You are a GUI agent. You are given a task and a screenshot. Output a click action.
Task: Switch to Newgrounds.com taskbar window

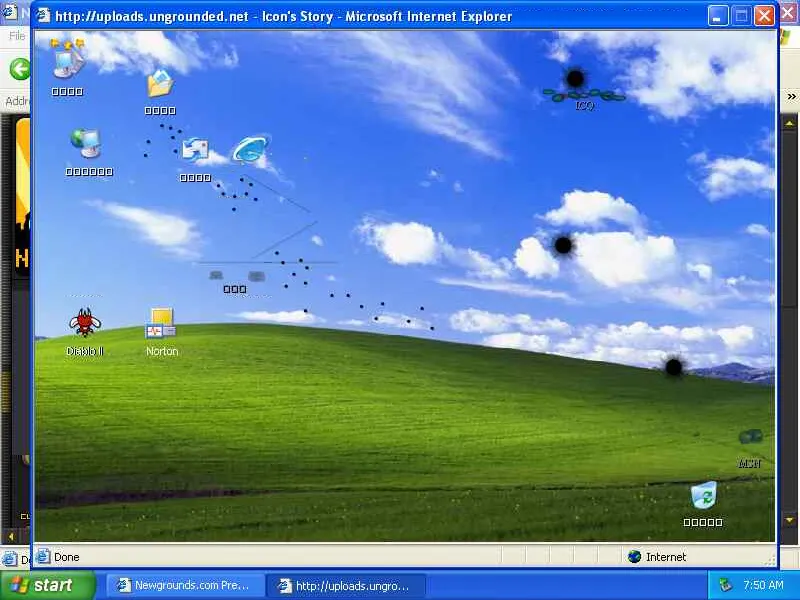click(x=186, y=585)
